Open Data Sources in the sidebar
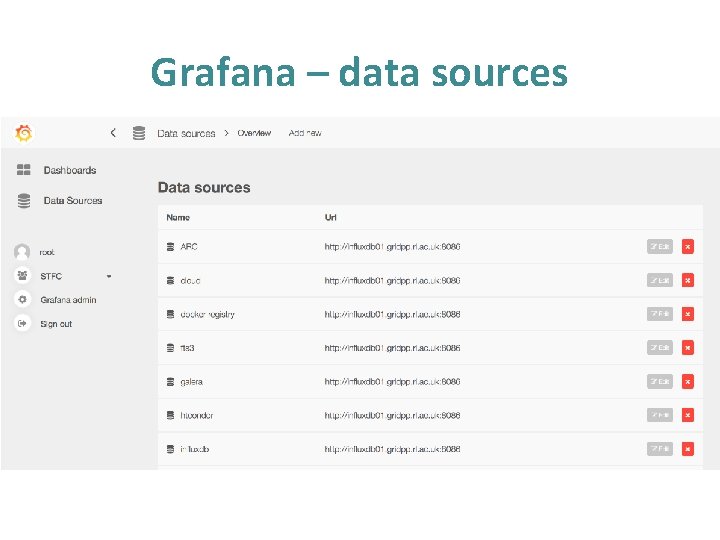The width and height of the screenshot is (720, 540). pyautogui.click(x=73, y=200)
